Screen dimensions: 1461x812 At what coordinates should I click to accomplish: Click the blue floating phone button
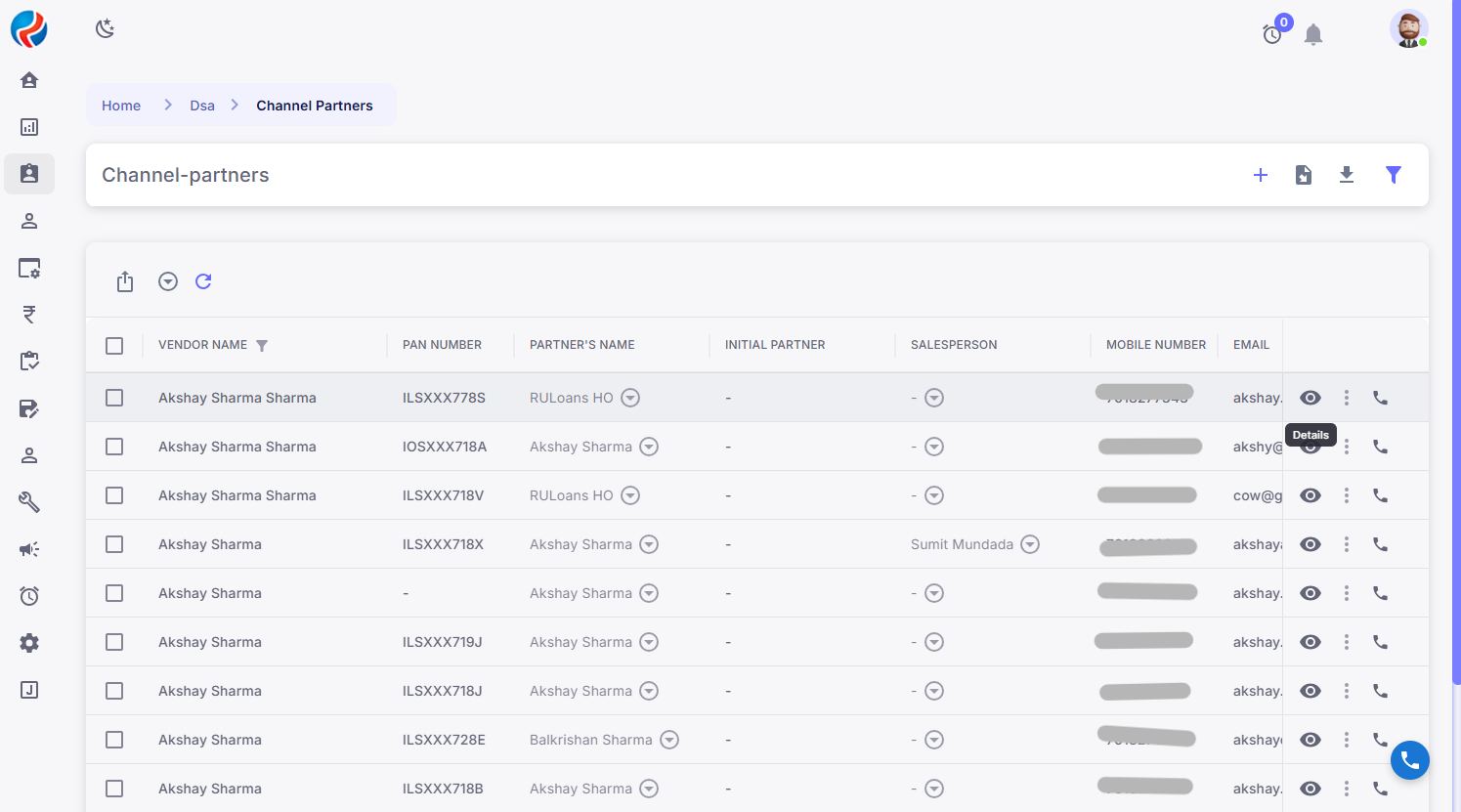[x=1409, y=759]
